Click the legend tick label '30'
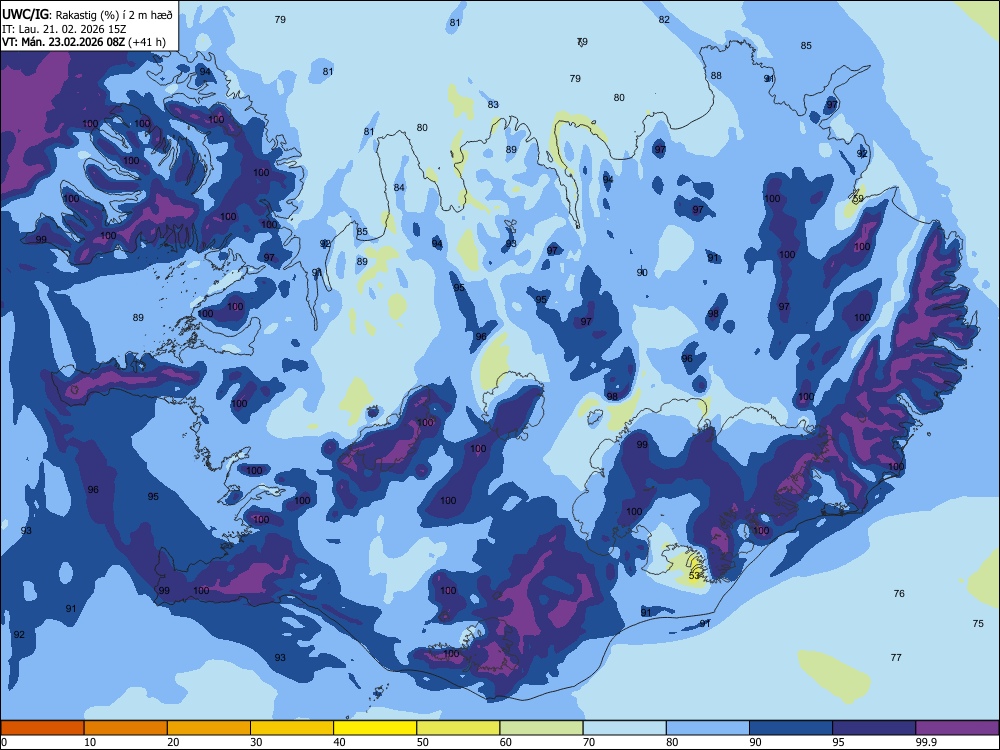The height and width of the screenshot is (750, 1000). (256, 742)
